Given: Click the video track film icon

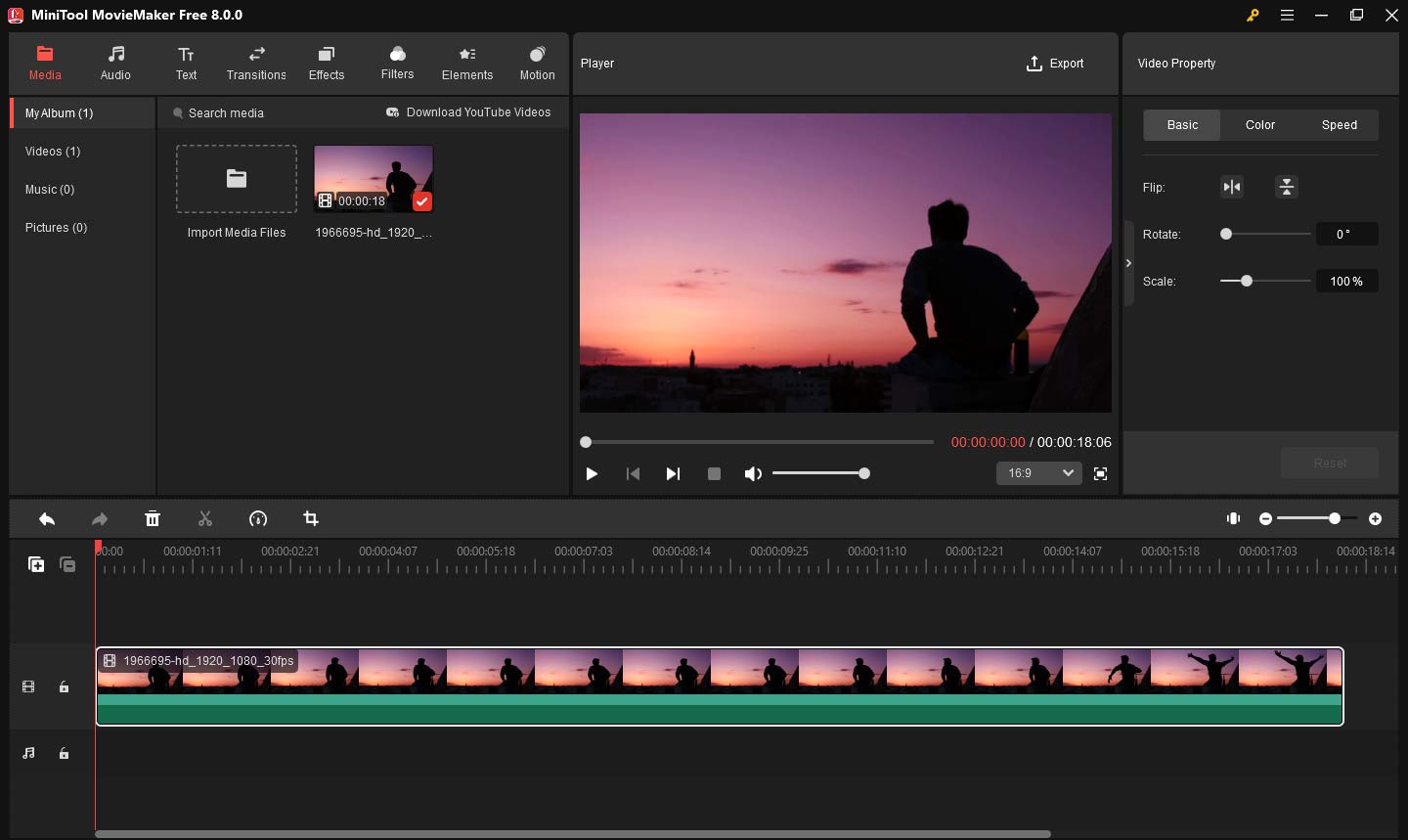Looking at the screenshot, I should [x=28, y=687].
